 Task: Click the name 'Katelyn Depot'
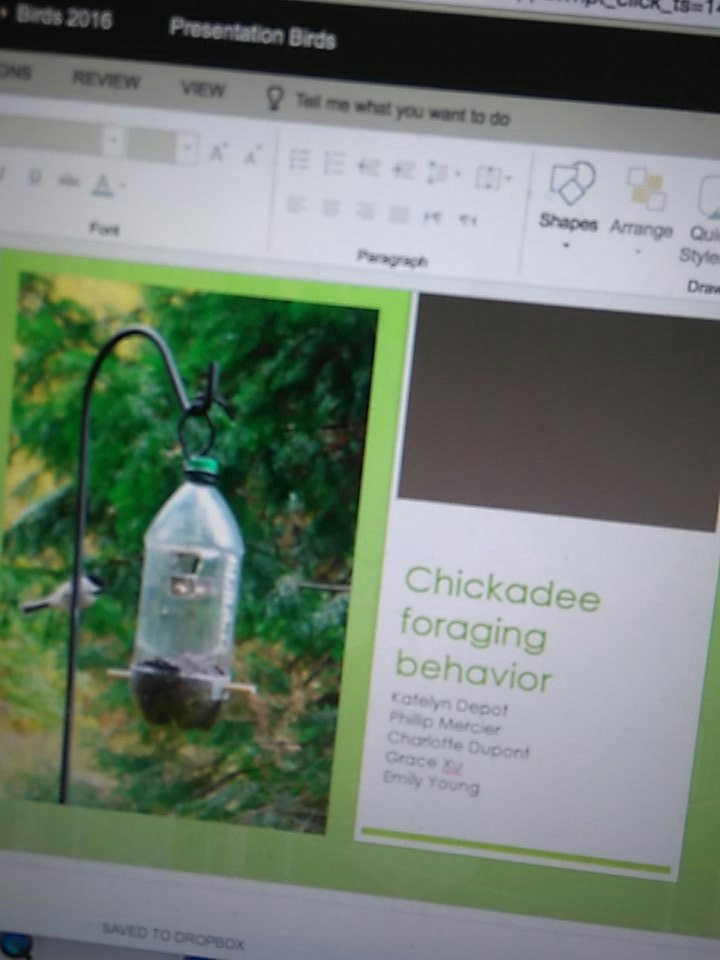pyautogui.click(x=449, y=704)
